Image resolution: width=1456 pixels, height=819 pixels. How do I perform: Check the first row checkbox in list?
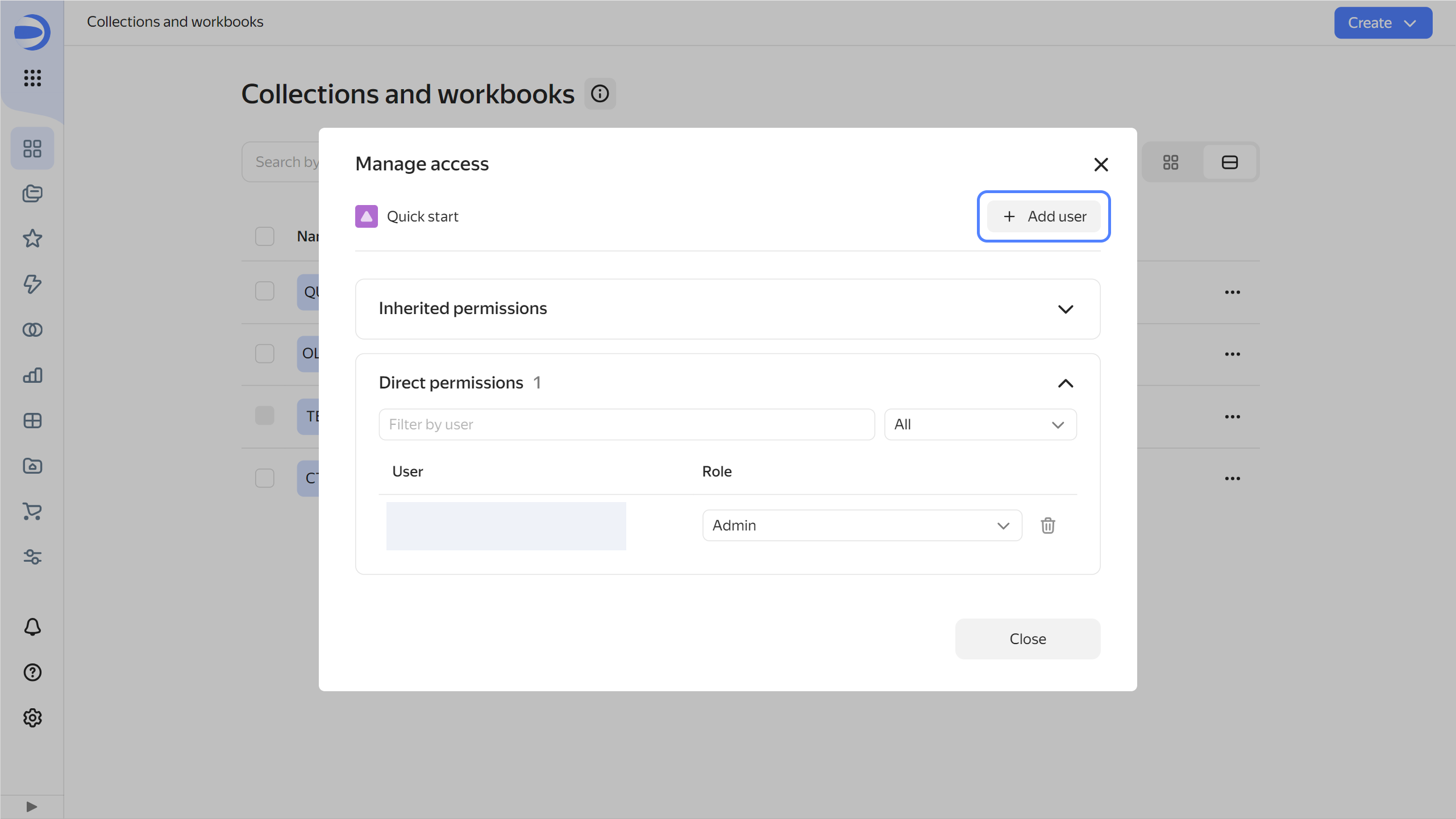click(x=264, y=291)
